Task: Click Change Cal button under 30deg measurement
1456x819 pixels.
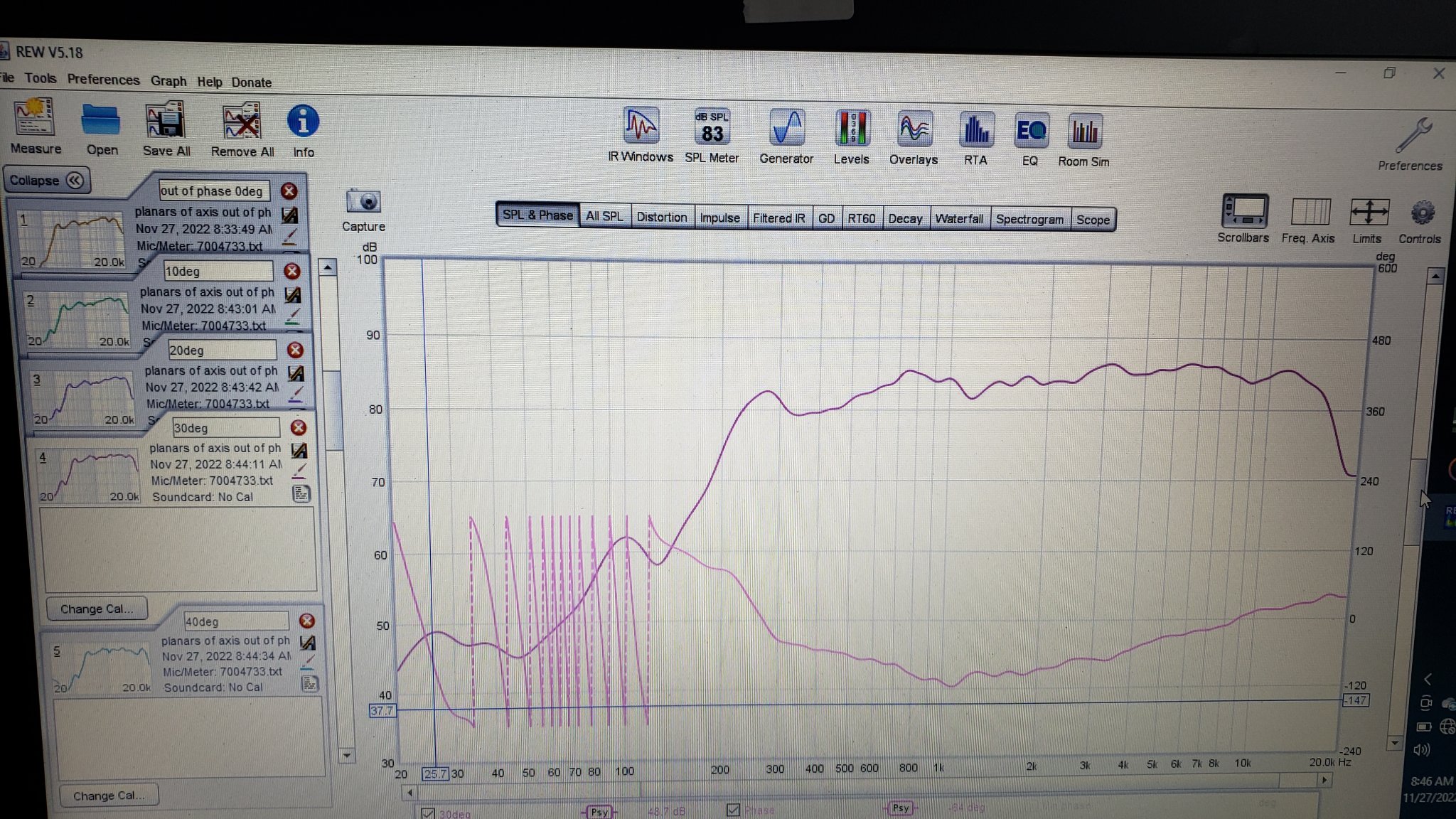Action: point(97,609)
